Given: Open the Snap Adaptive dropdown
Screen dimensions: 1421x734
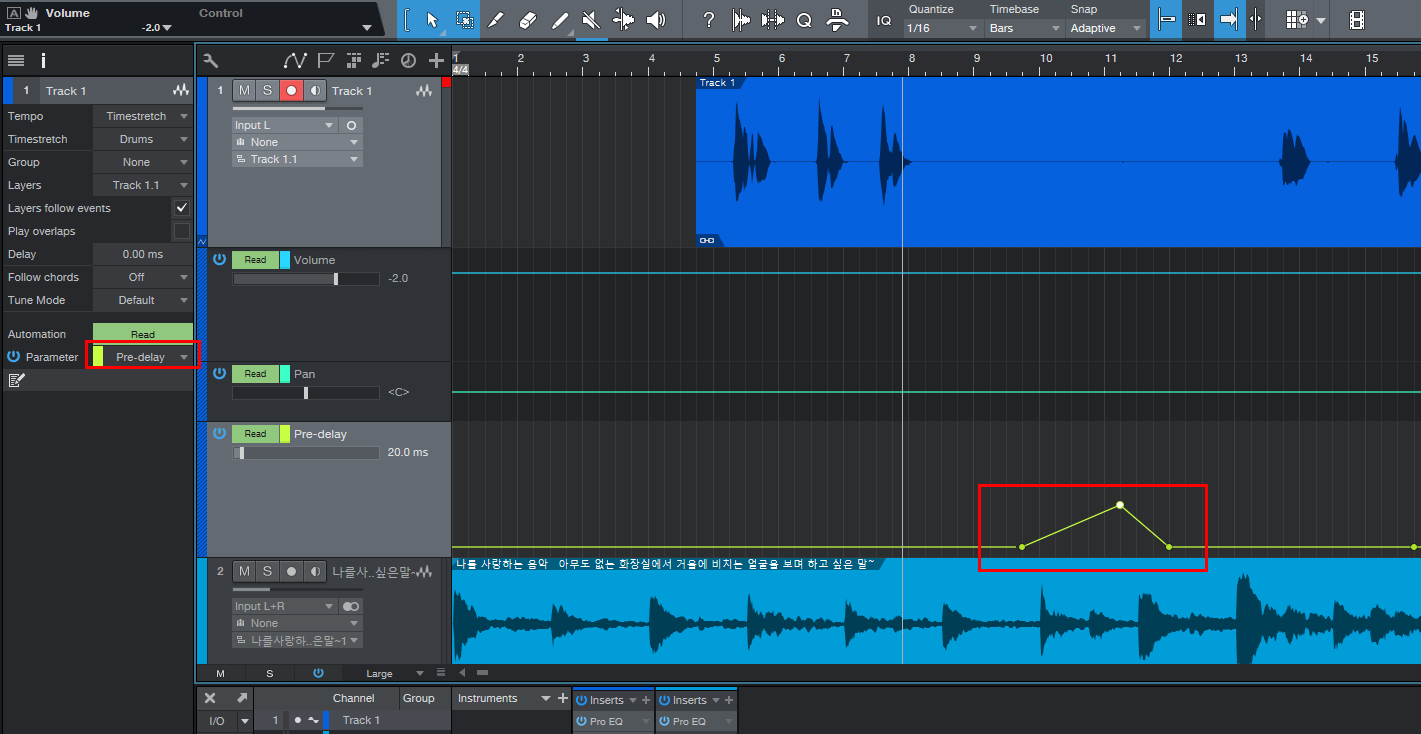Looking at the screenshot, I should click(1105, 28).
